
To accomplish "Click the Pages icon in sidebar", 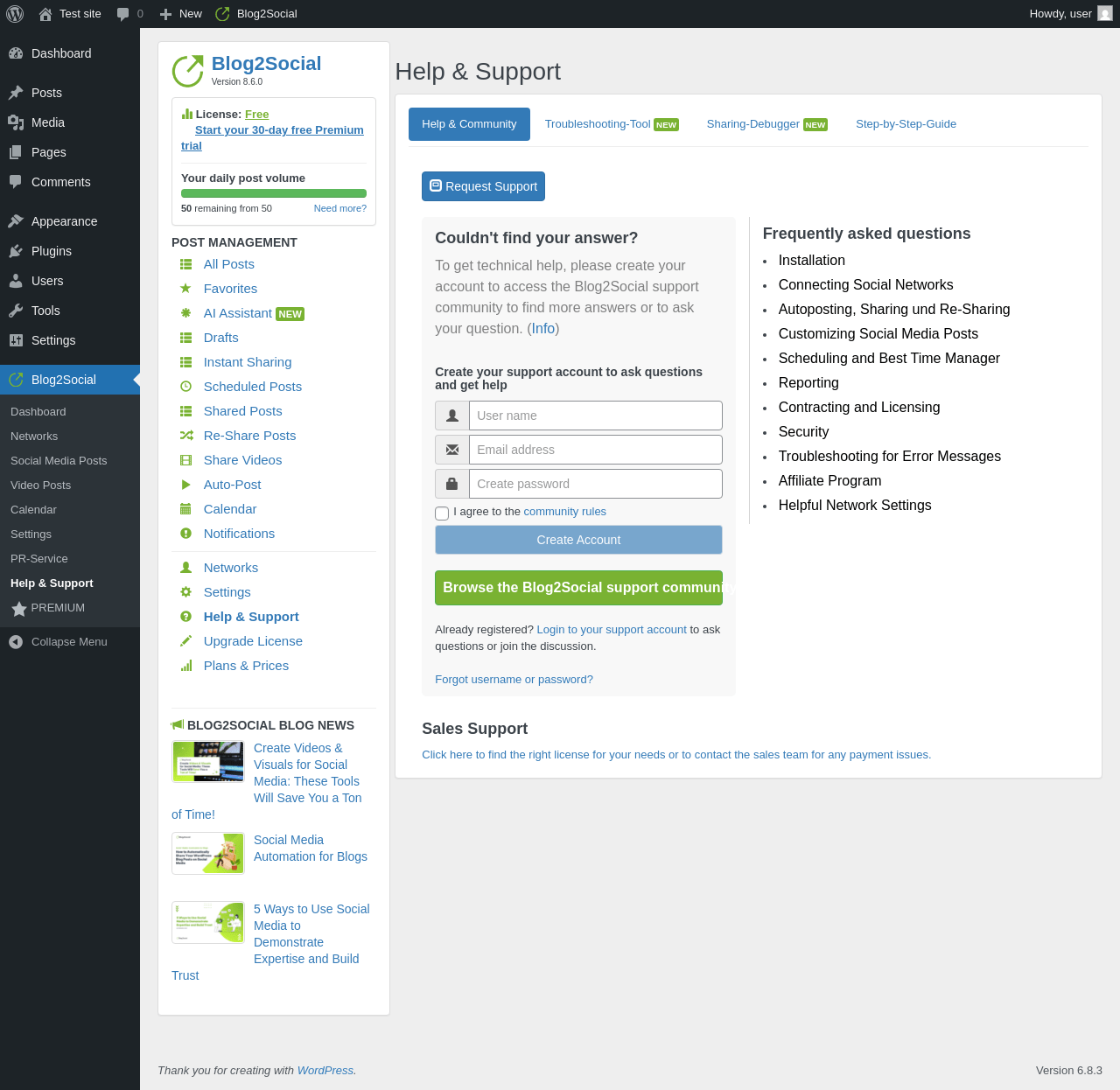I will click(16, 152).
